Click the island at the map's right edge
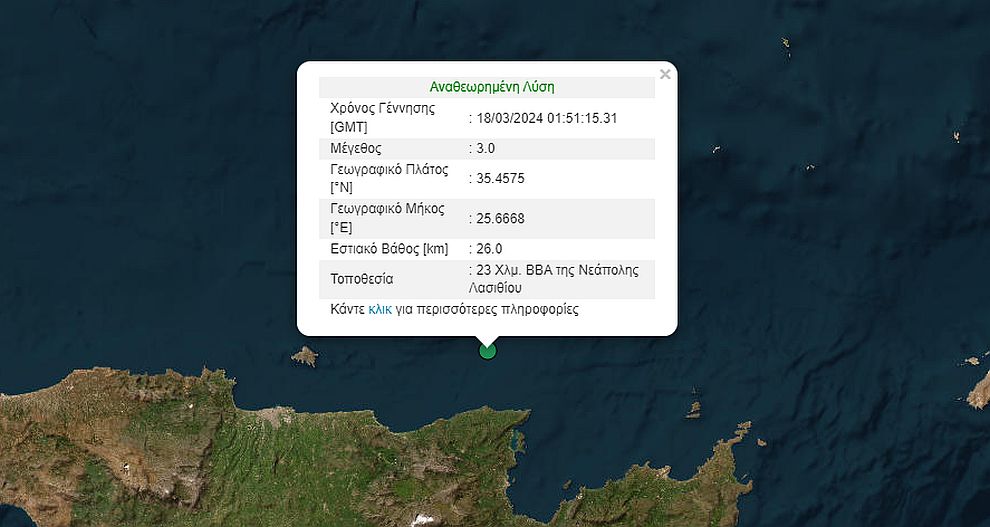 (978, 390)
